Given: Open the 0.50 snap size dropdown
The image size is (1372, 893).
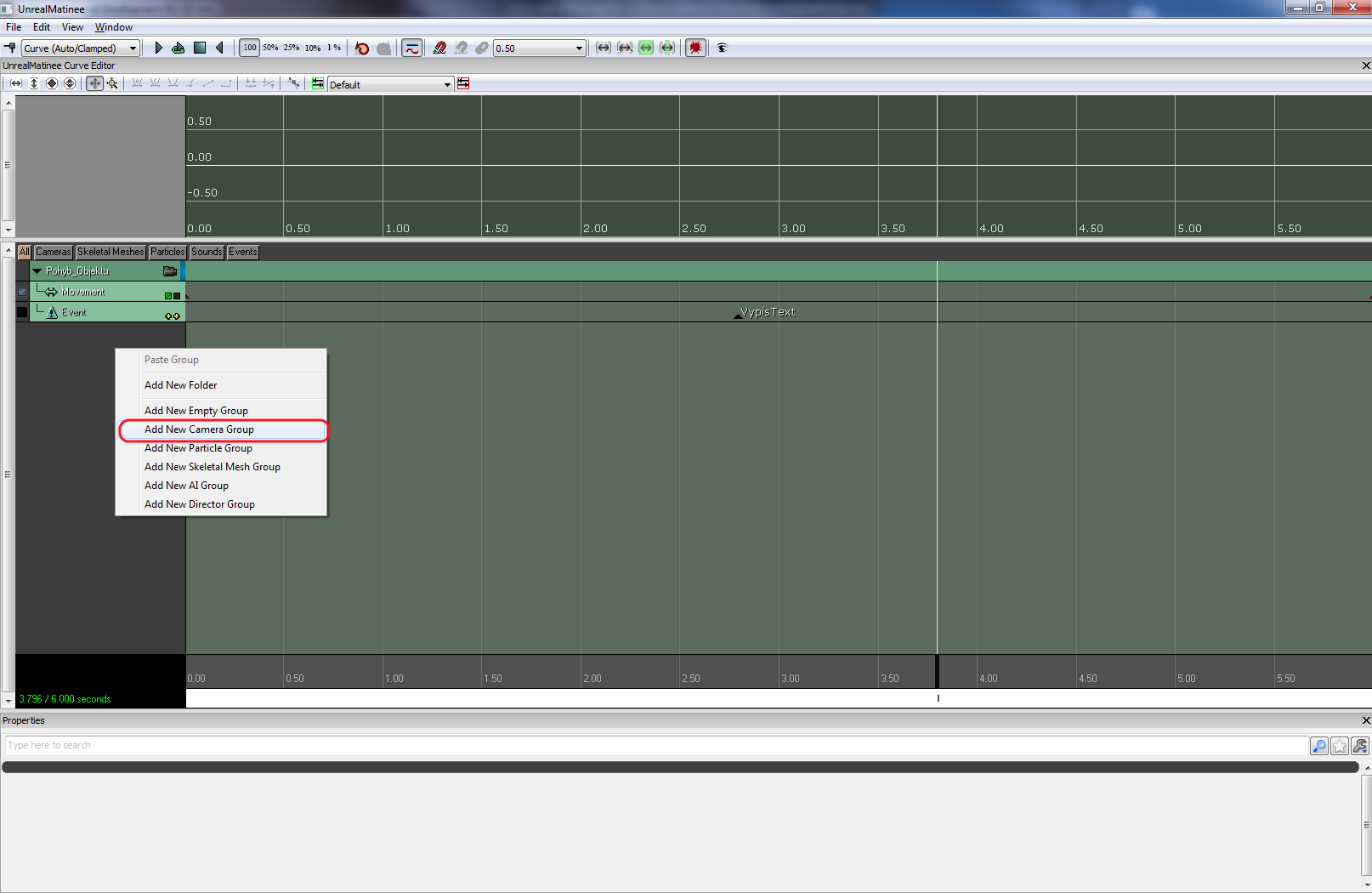Looking at the screenshot, I should pyautogui.click(x=540, y=48).
